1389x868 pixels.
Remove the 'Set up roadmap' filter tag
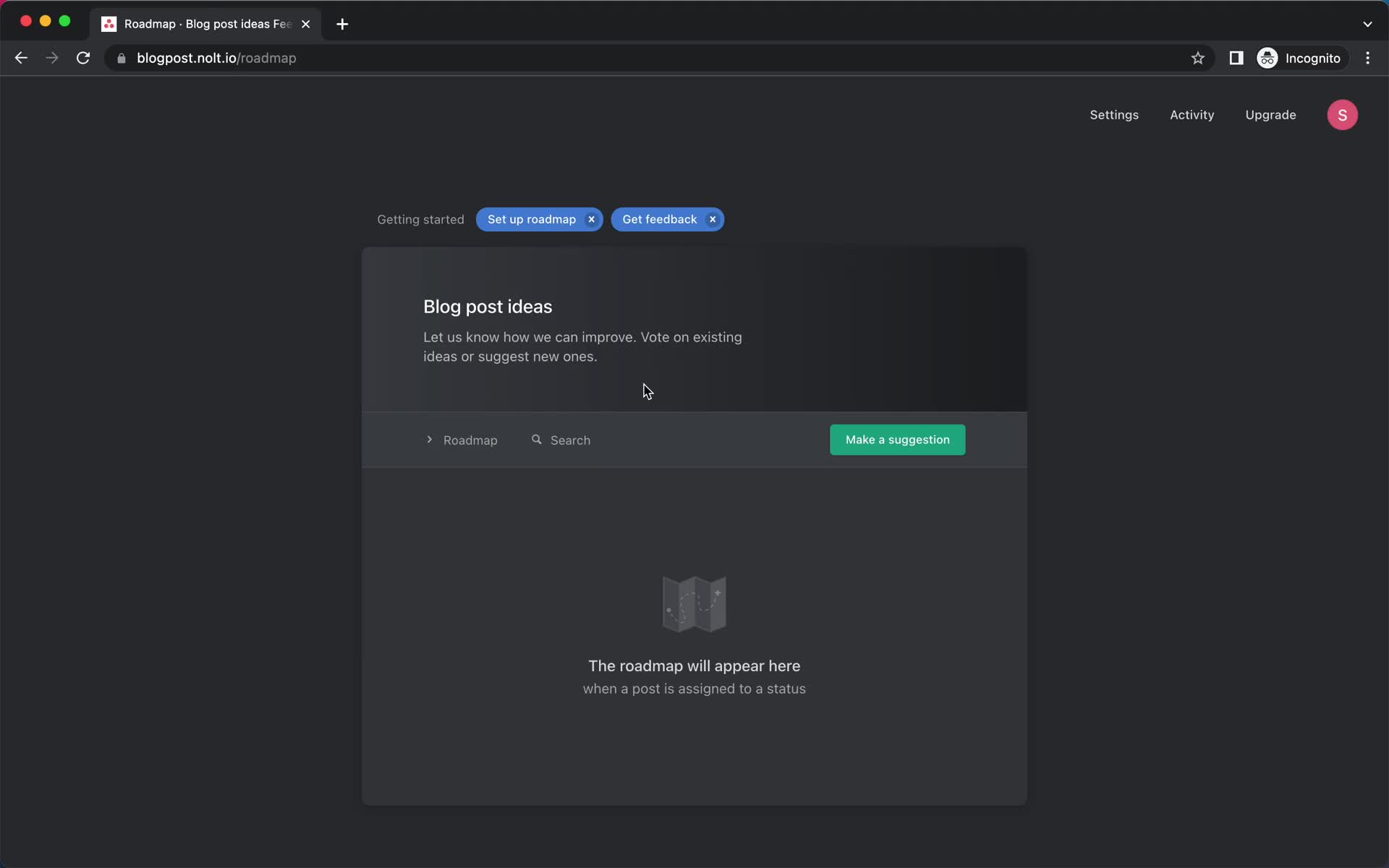pyautogui.click(x=591, y=219)
